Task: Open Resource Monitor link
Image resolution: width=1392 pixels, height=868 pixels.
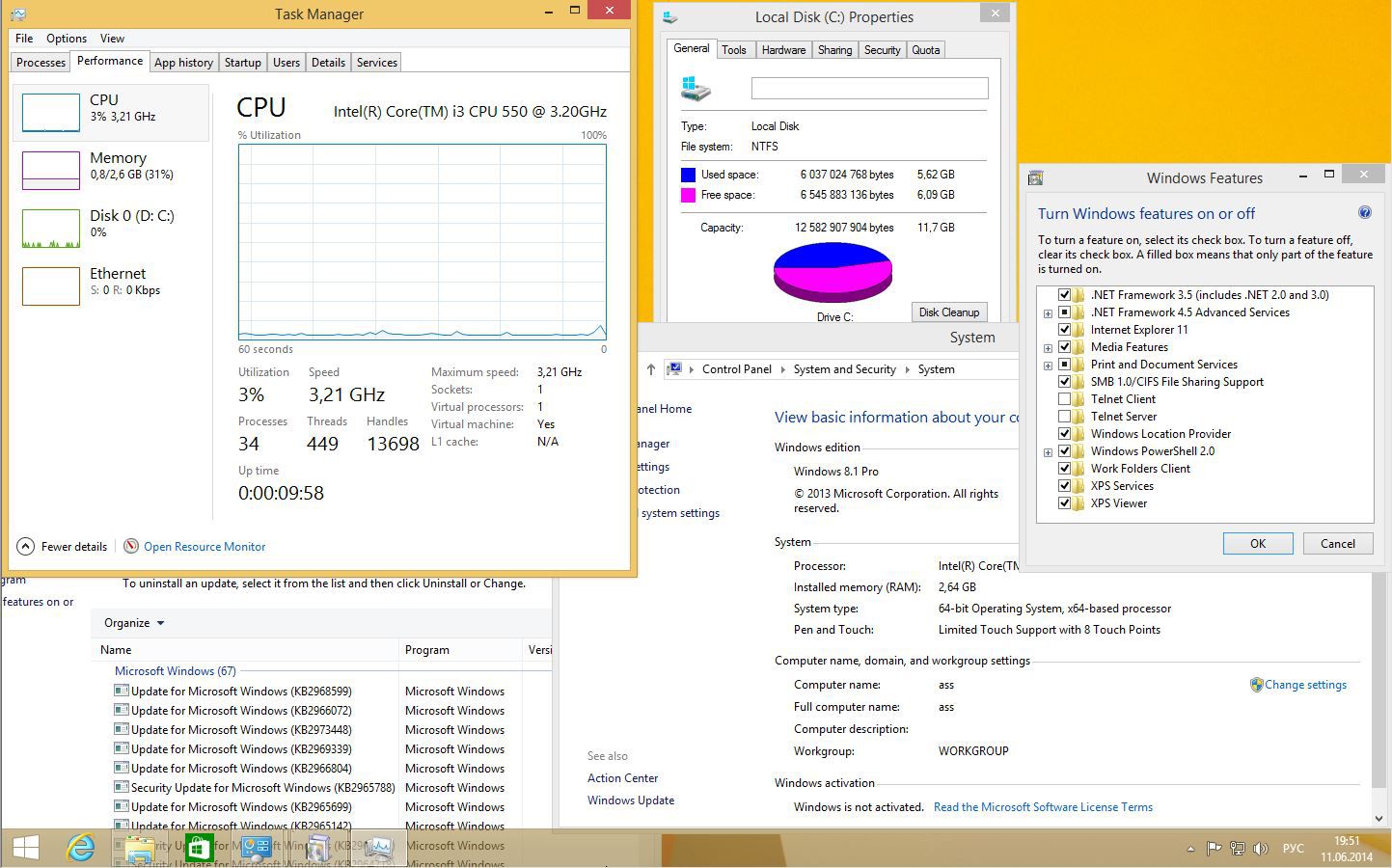Action: point(205,547)
